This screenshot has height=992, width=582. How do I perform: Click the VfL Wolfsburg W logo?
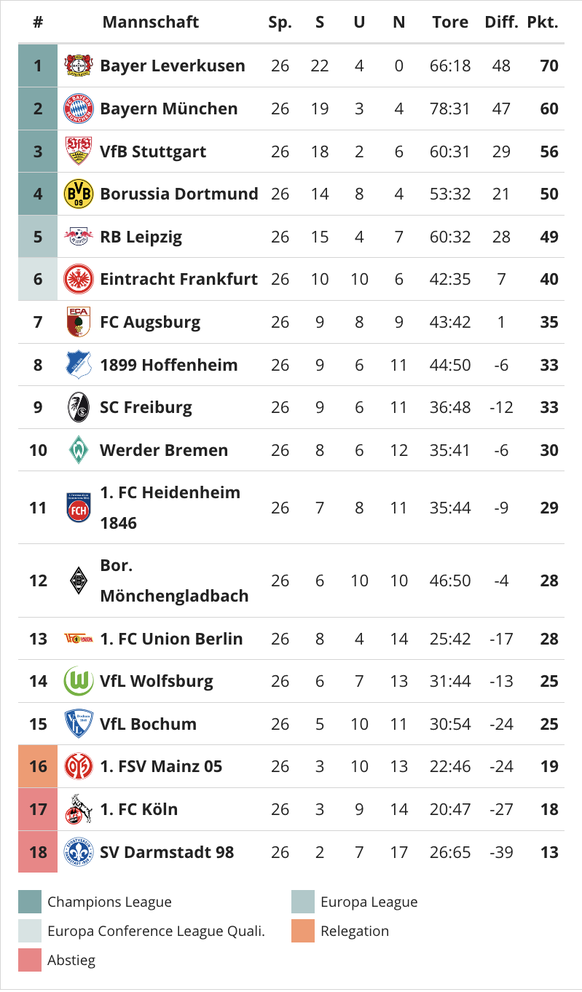click(78, 681)
